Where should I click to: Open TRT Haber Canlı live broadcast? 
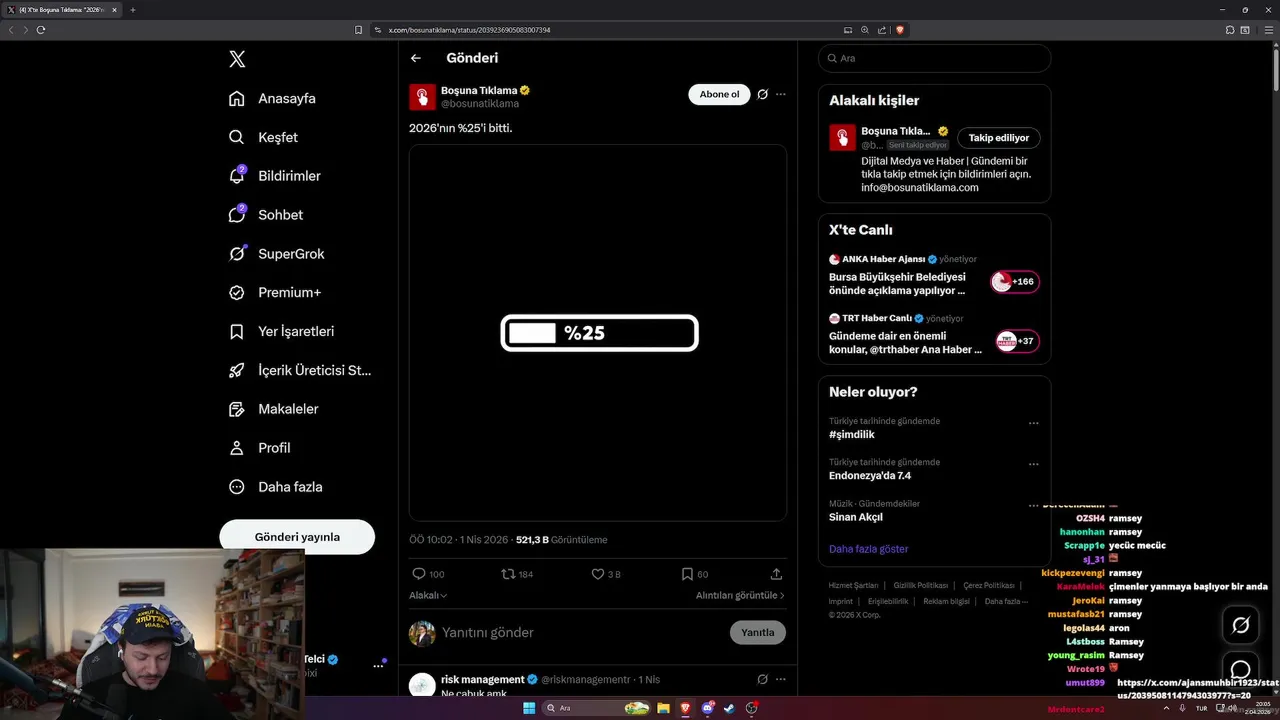(934, 335)
